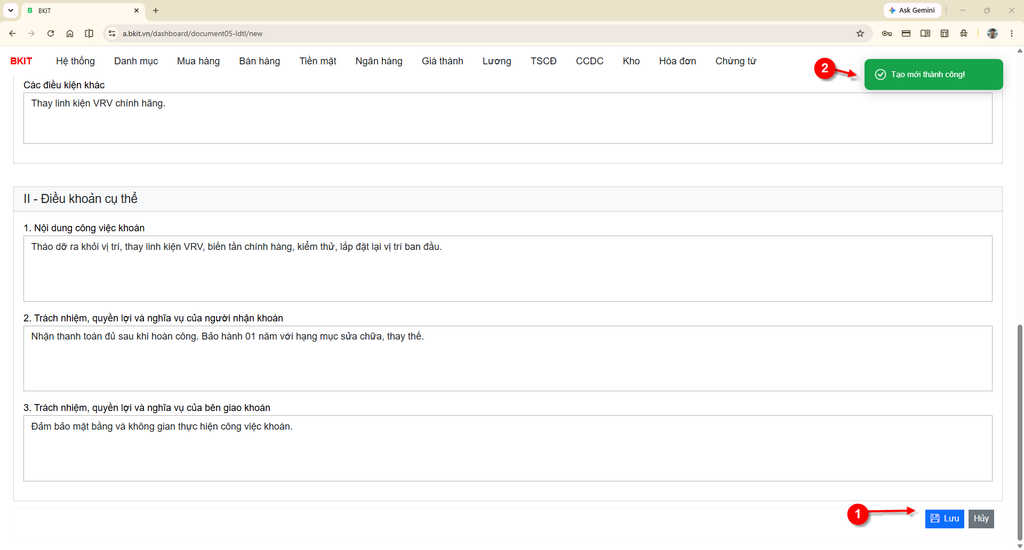Click the Các điều kiện khác text area
Viewport: 1024px width, 550px height.
click(507, 118)
